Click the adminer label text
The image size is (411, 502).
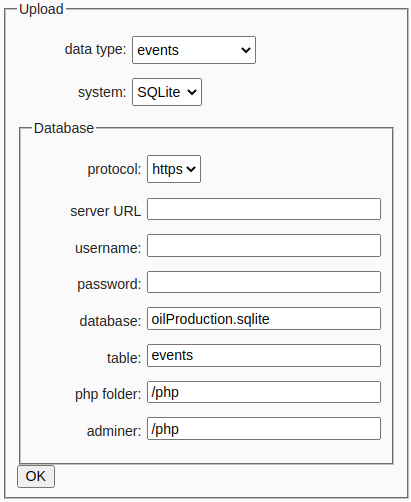(x=114, y=431)
